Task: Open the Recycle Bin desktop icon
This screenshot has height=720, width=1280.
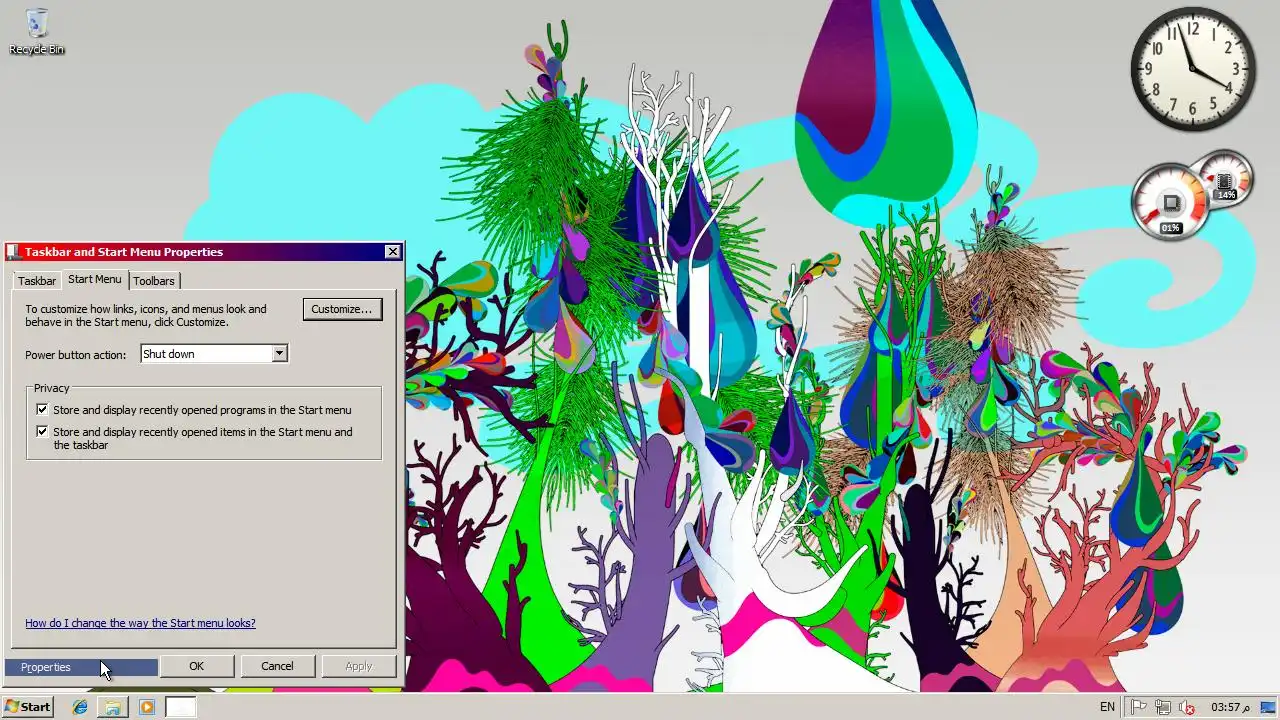Action: (x=37, y=31)
